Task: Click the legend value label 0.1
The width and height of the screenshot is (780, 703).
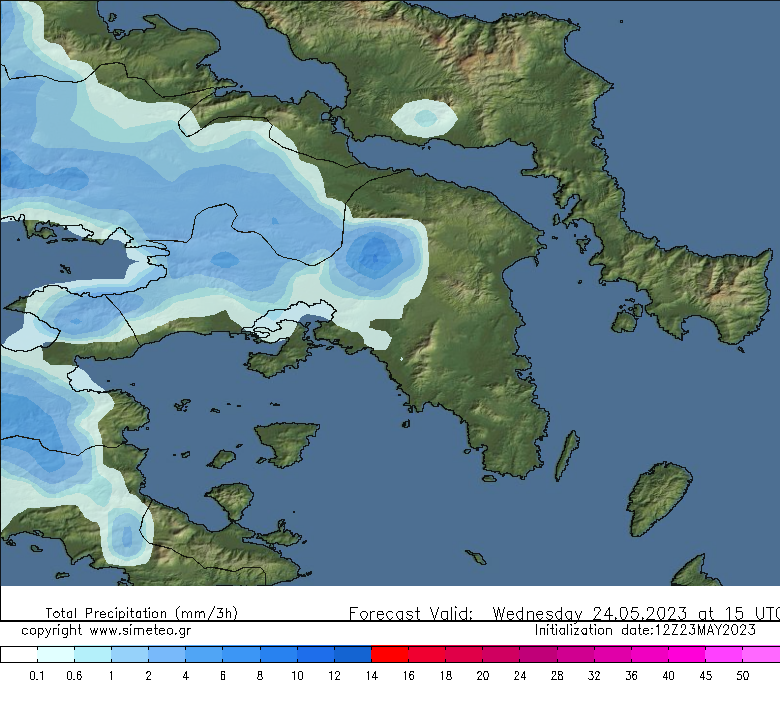Action: pyautogui.click(x=36, y=676)
